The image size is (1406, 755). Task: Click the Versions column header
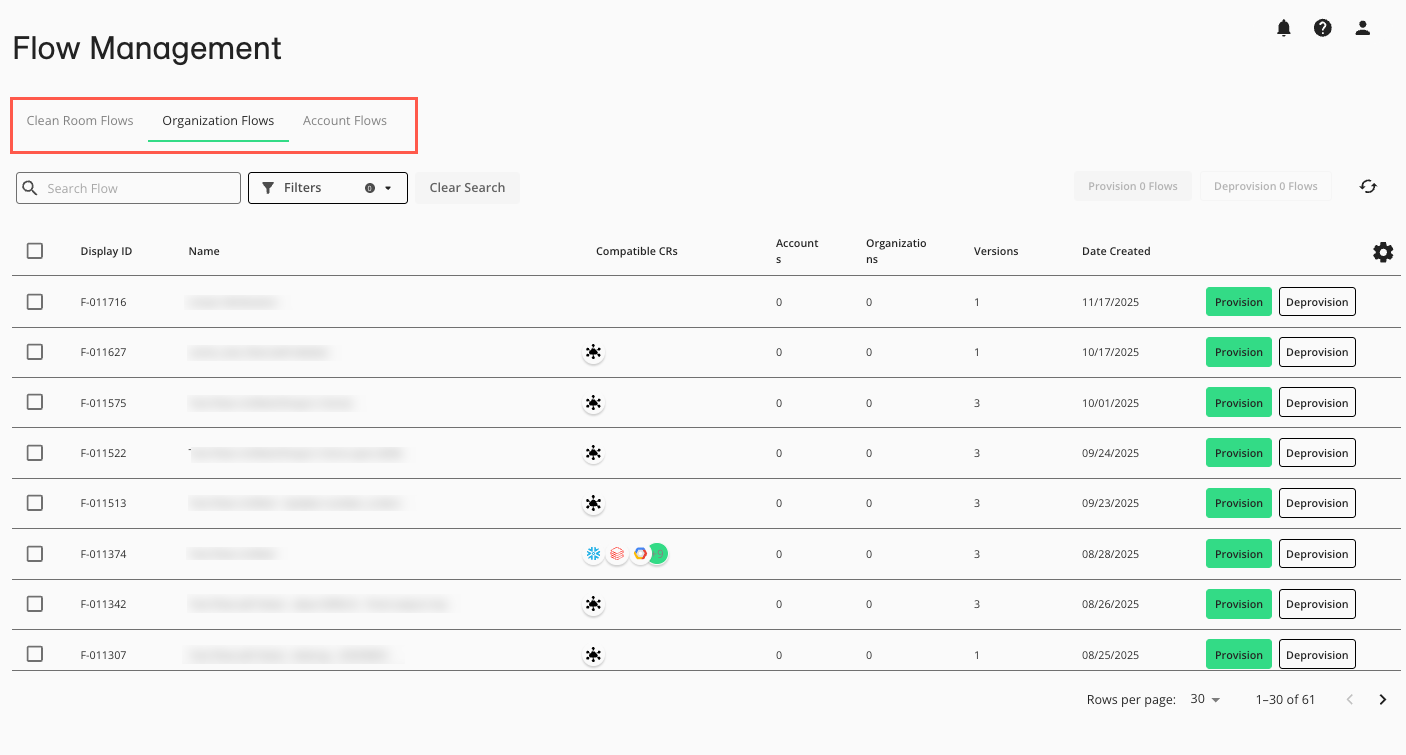coord(996,251)
